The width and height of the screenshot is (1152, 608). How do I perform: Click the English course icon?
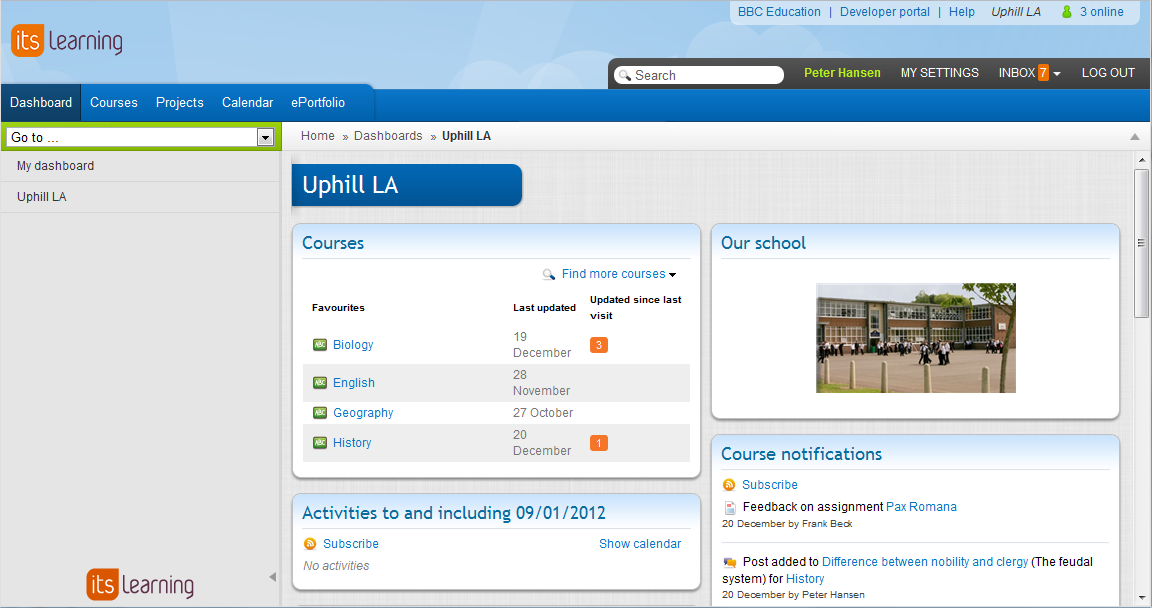320,383
